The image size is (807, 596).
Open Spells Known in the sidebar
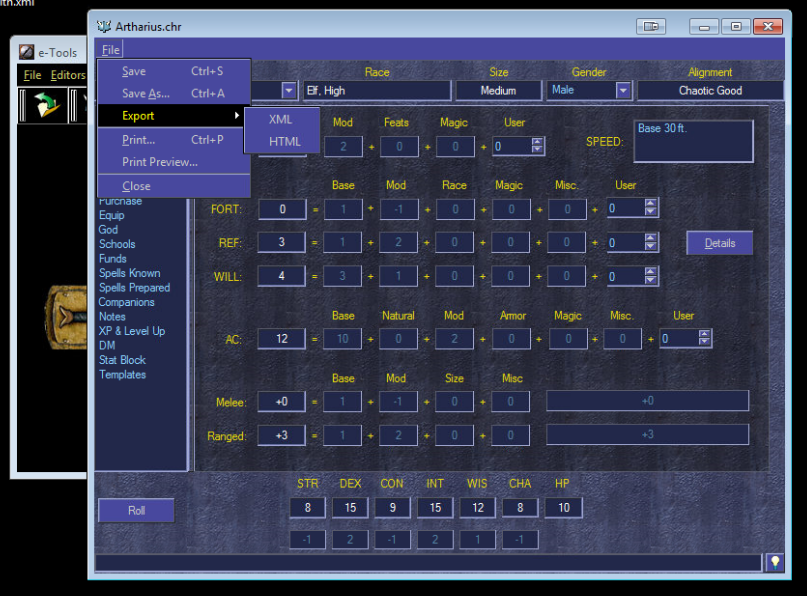pos(129,273)
